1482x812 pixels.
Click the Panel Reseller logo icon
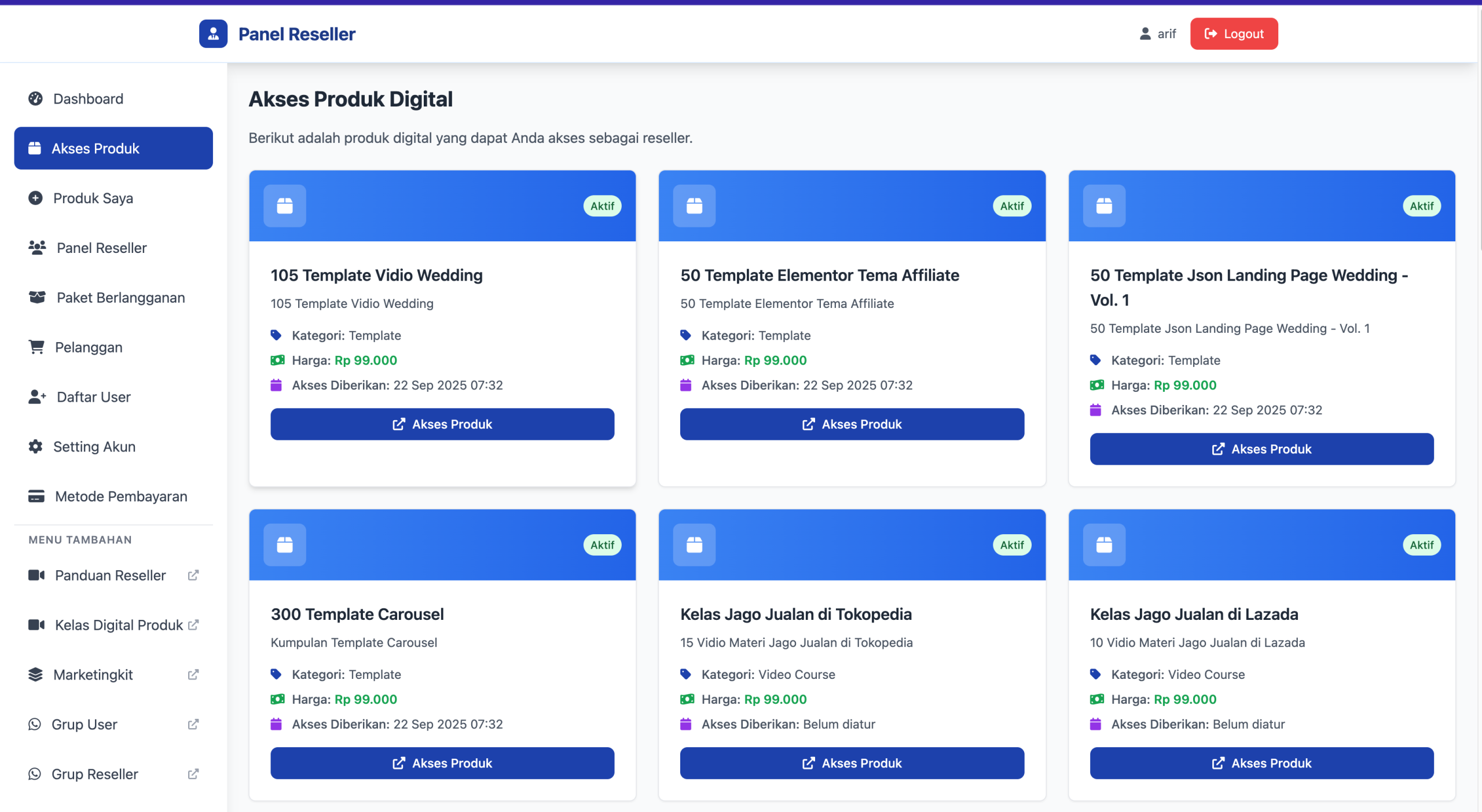pyautogui.click(x=213, y=34)
